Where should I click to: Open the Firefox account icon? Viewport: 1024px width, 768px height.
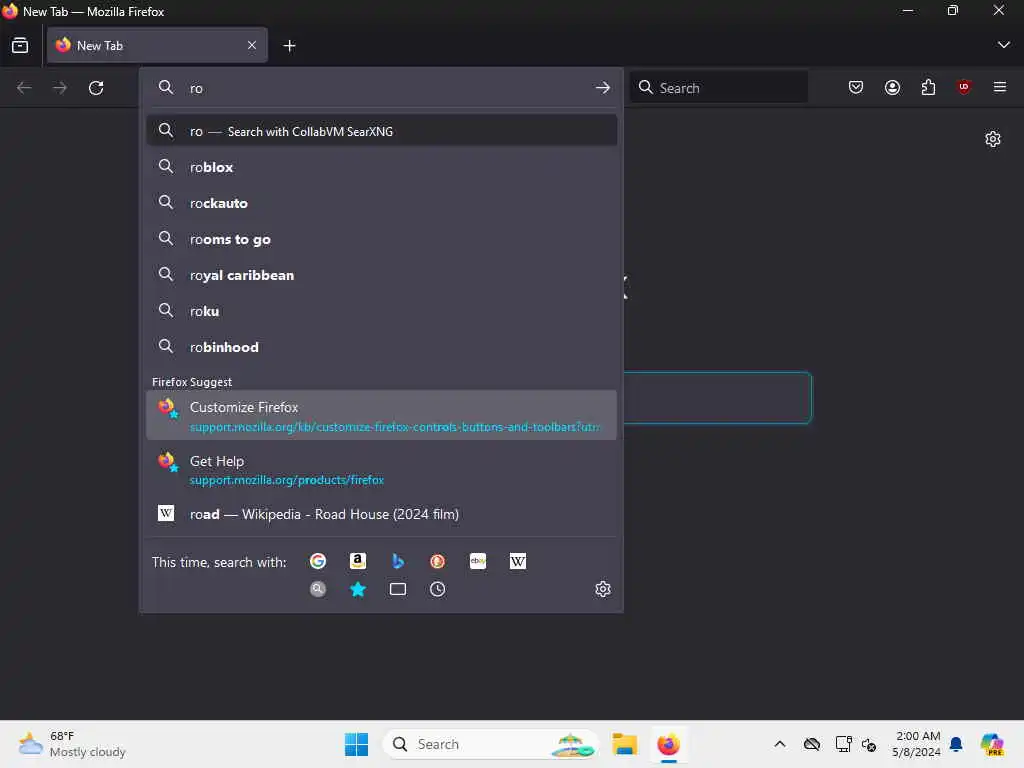[892, 88]
